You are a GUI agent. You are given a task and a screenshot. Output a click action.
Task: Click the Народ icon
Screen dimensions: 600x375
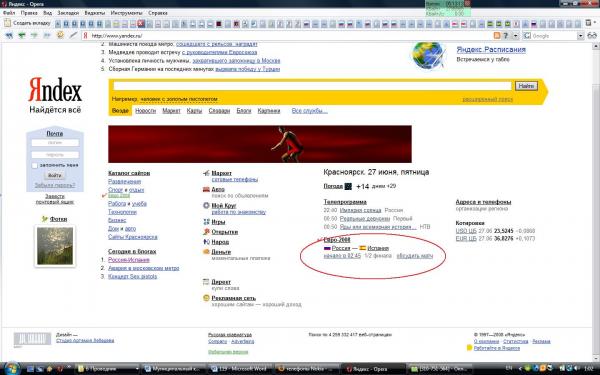206,241
